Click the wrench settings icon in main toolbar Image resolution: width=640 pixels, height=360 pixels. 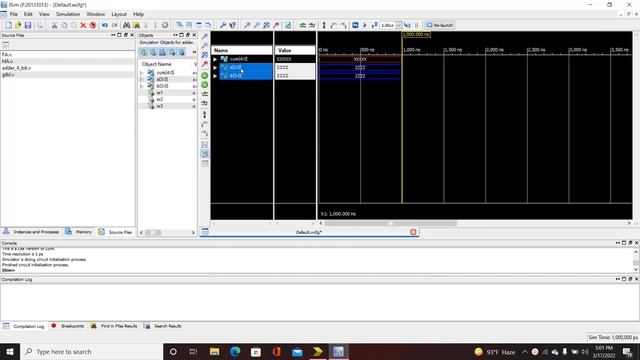coord(223,25)
